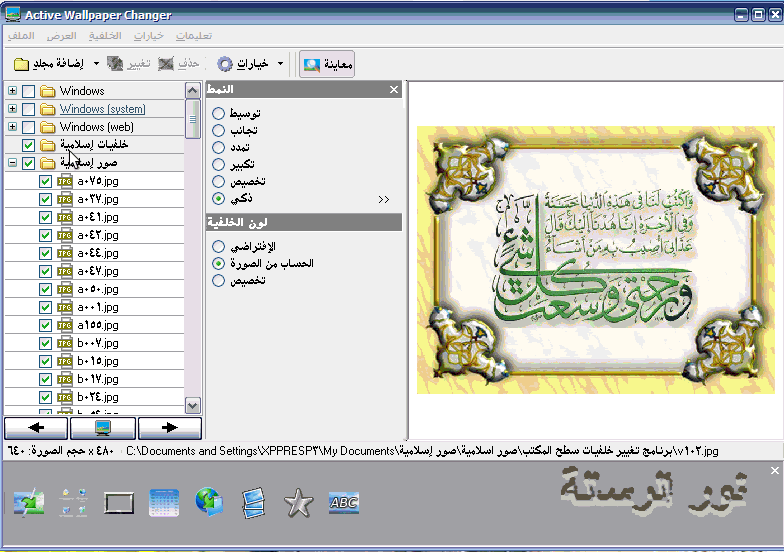Image resolution: width=784 pixels, height=552 pixels.
Task: Click the JPG icon of a٠٤٢.jpg
Action: point(64,235)
